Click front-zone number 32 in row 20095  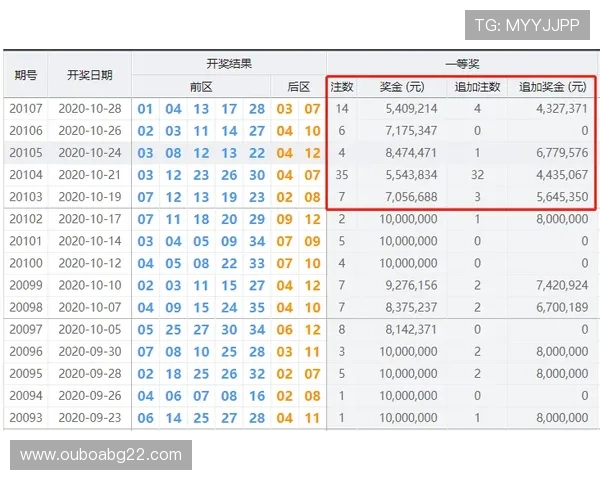coord(257,374)
